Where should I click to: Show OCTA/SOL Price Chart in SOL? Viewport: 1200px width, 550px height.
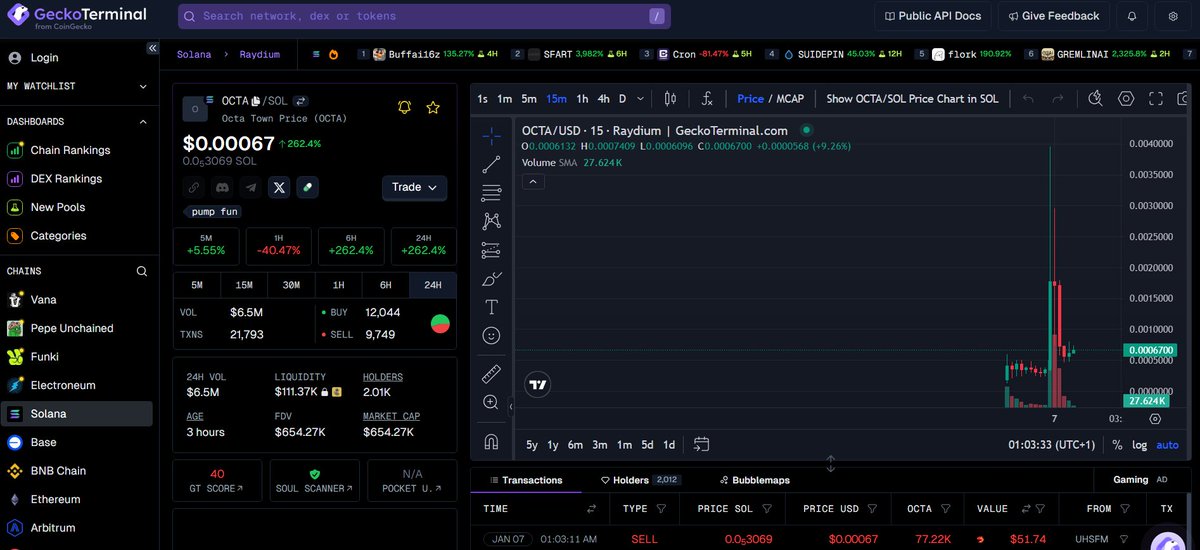pos(912,99)
